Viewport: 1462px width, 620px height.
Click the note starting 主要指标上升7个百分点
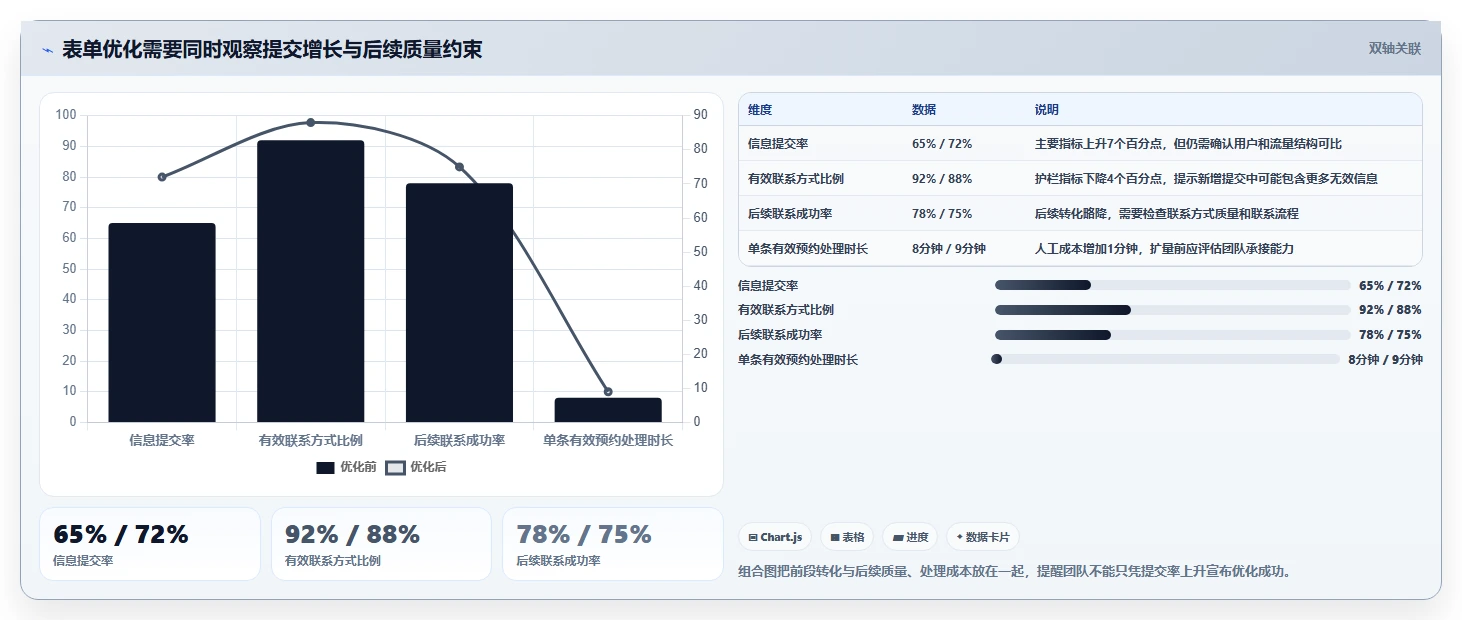coord(1189,144)
